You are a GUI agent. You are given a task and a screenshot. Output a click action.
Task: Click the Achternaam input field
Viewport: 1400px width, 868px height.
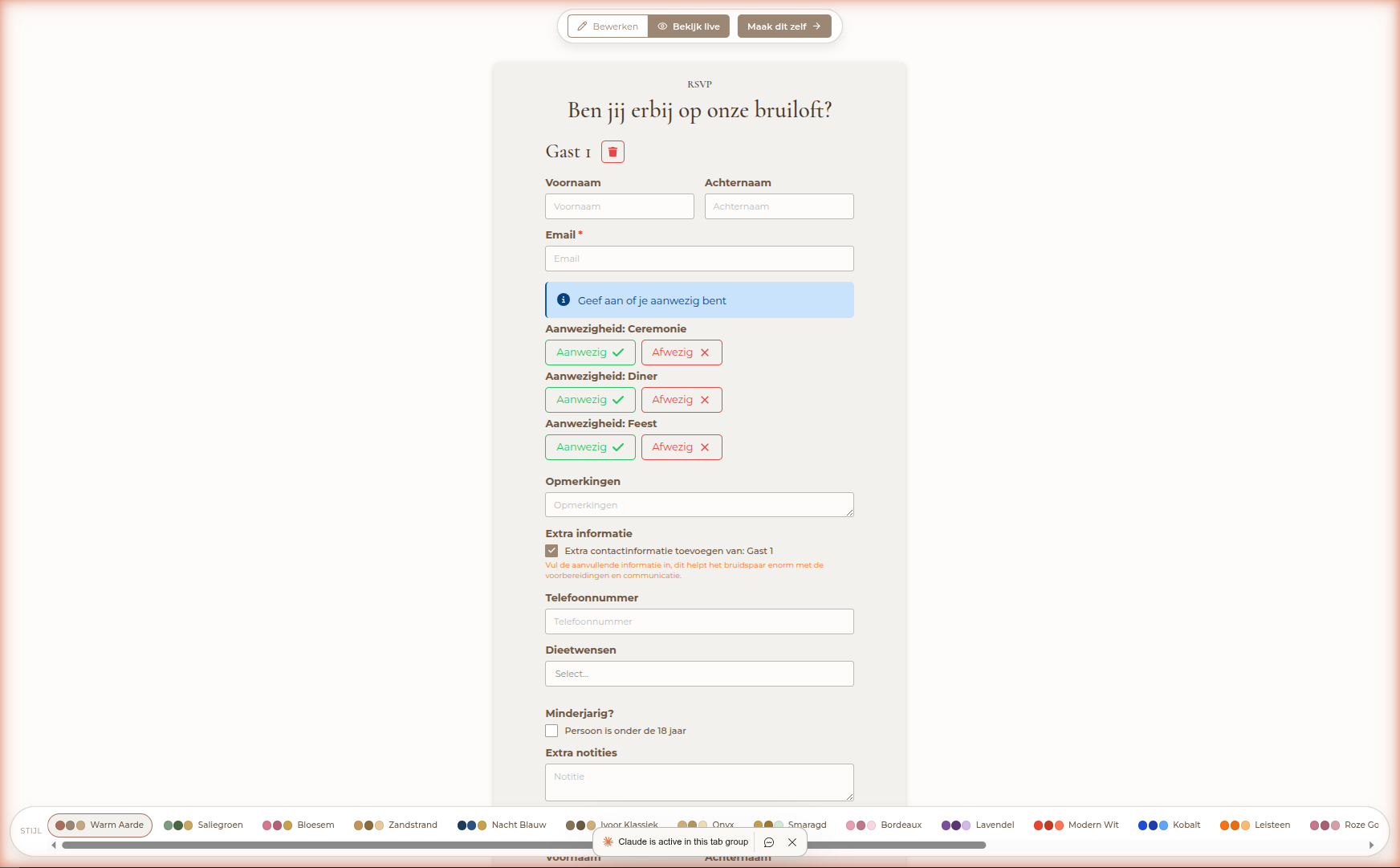click(x=779, y=206)
